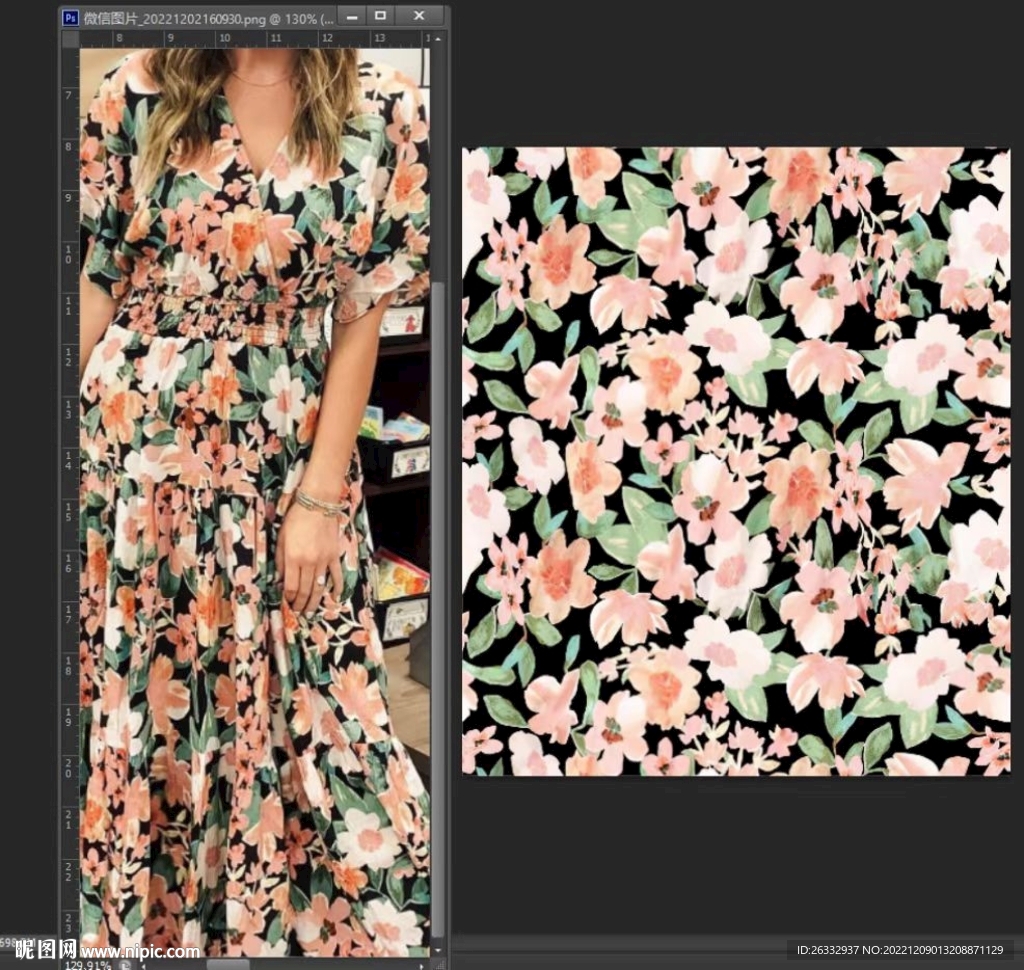
Task: Click the vertical scrollbar up arrow
Action: (438, 39)
